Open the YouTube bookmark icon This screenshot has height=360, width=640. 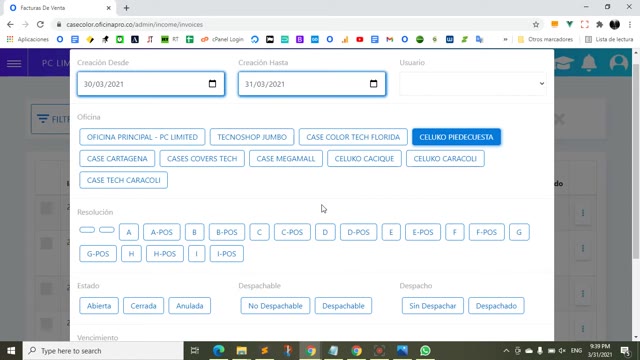(x=360, y=39)
